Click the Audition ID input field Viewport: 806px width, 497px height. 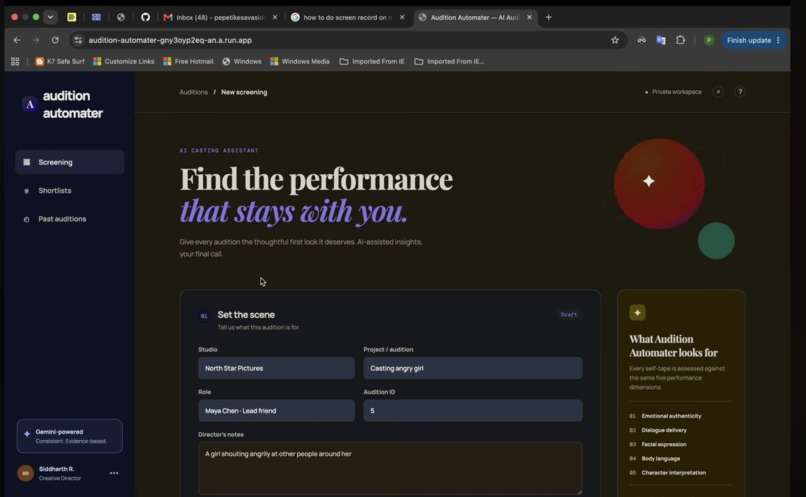tap(473, 411)
